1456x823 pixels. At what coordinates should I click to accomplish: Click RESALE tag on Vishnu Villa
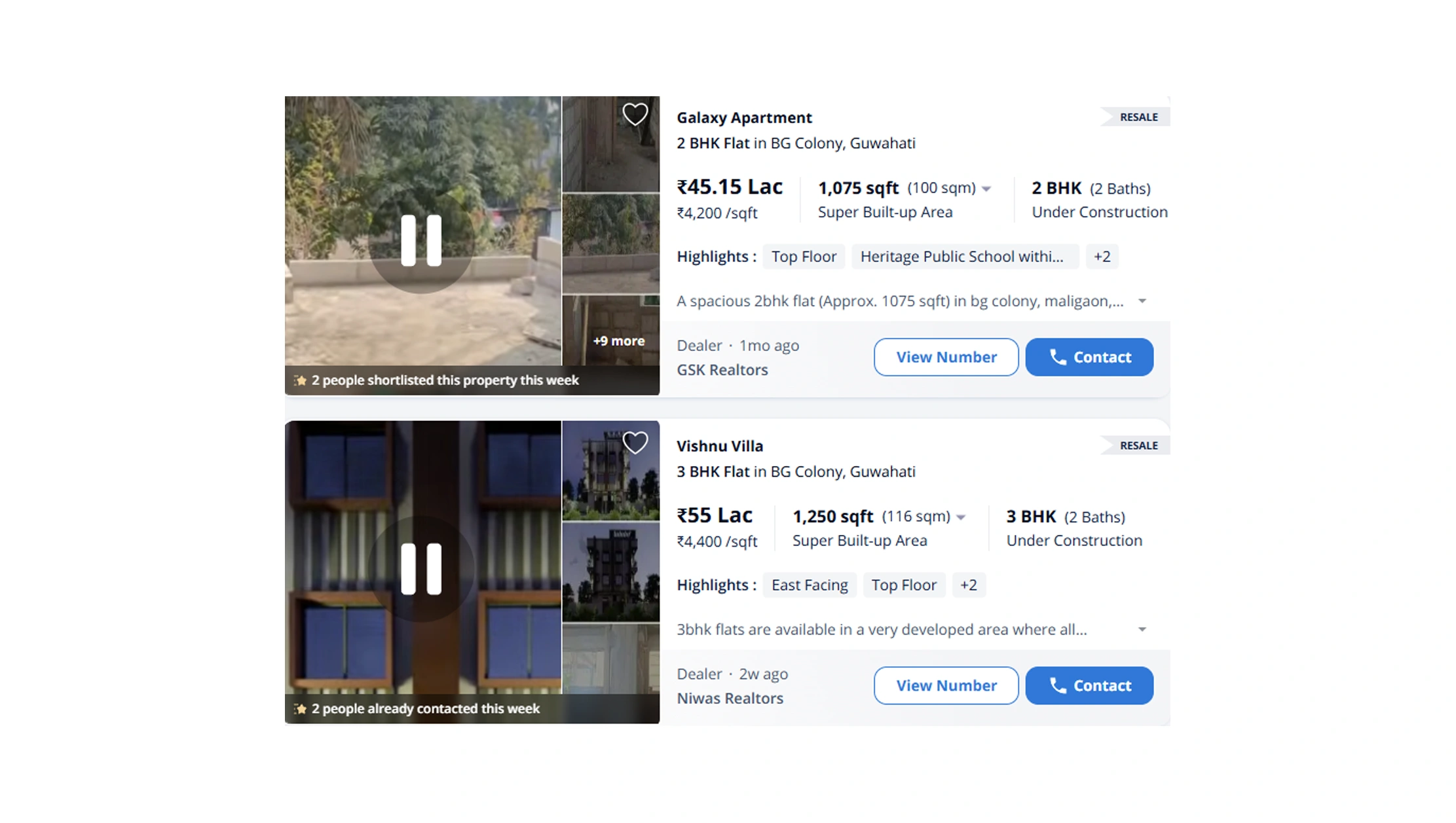pyautogui.click(x=1136, y=445)
